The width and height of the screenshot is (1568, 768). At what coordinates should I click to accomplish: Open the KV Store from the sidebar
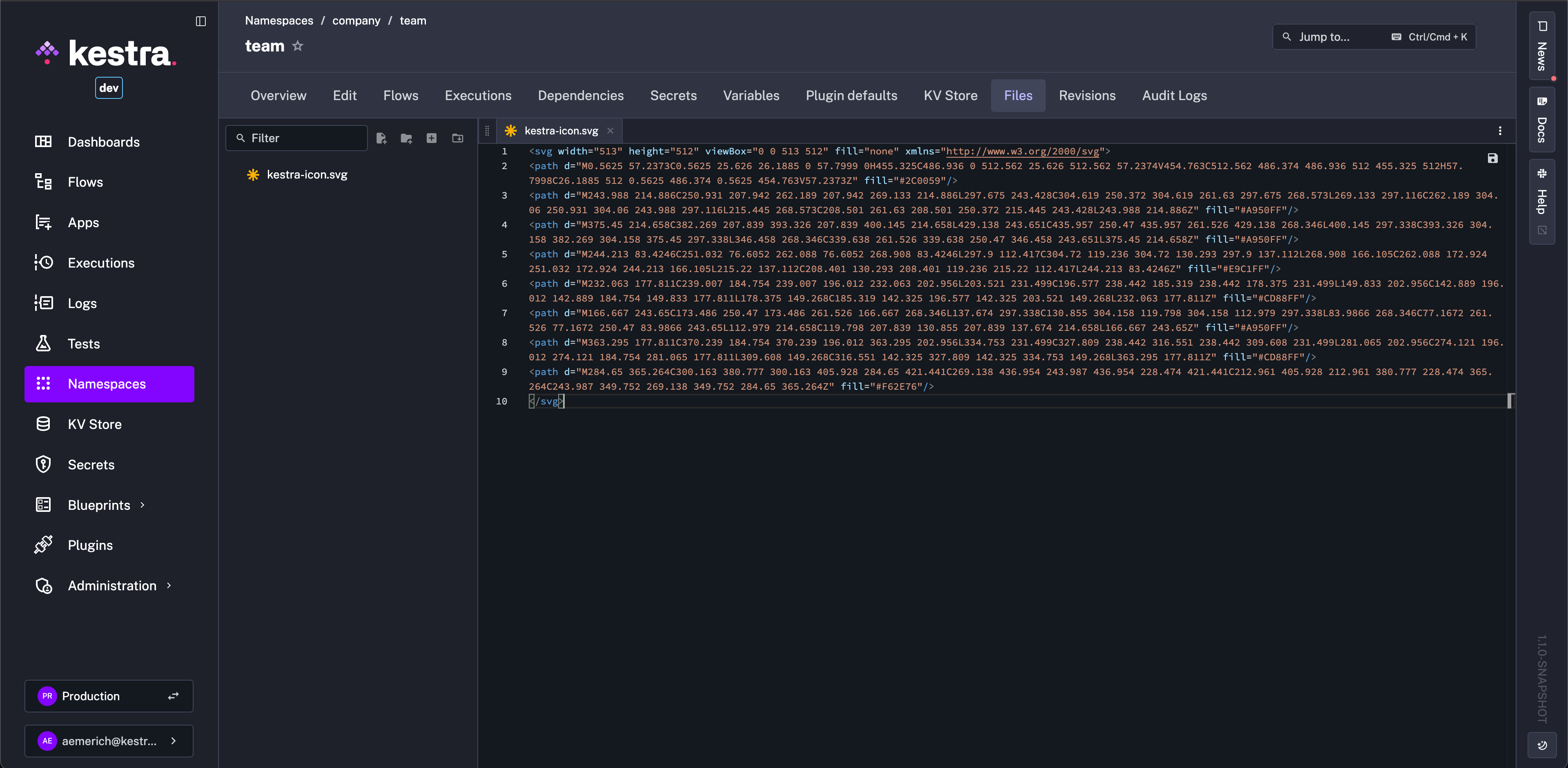94,424
